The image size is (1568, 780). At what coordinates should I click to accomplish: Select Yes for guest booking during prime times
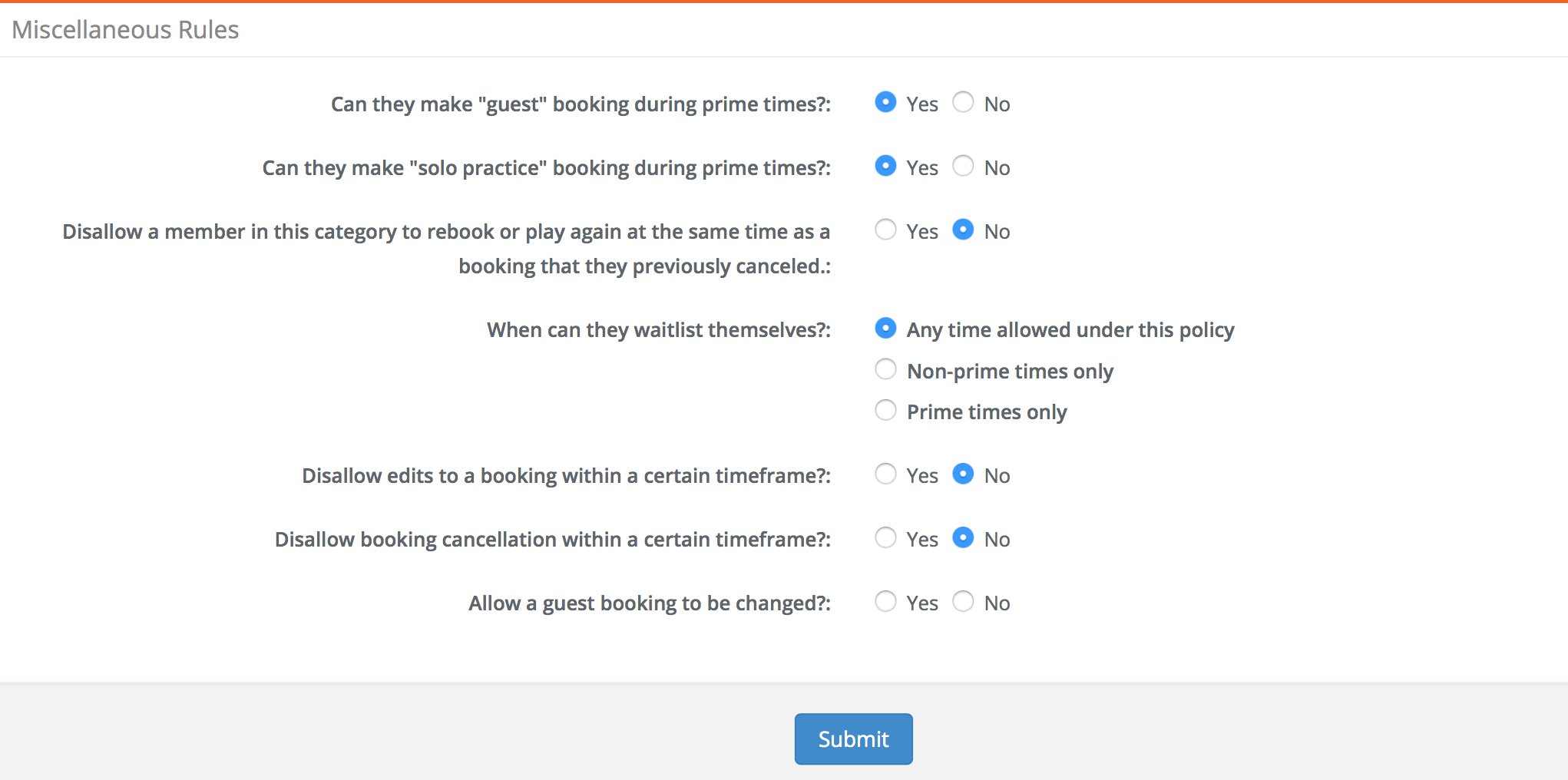(885, 102)
